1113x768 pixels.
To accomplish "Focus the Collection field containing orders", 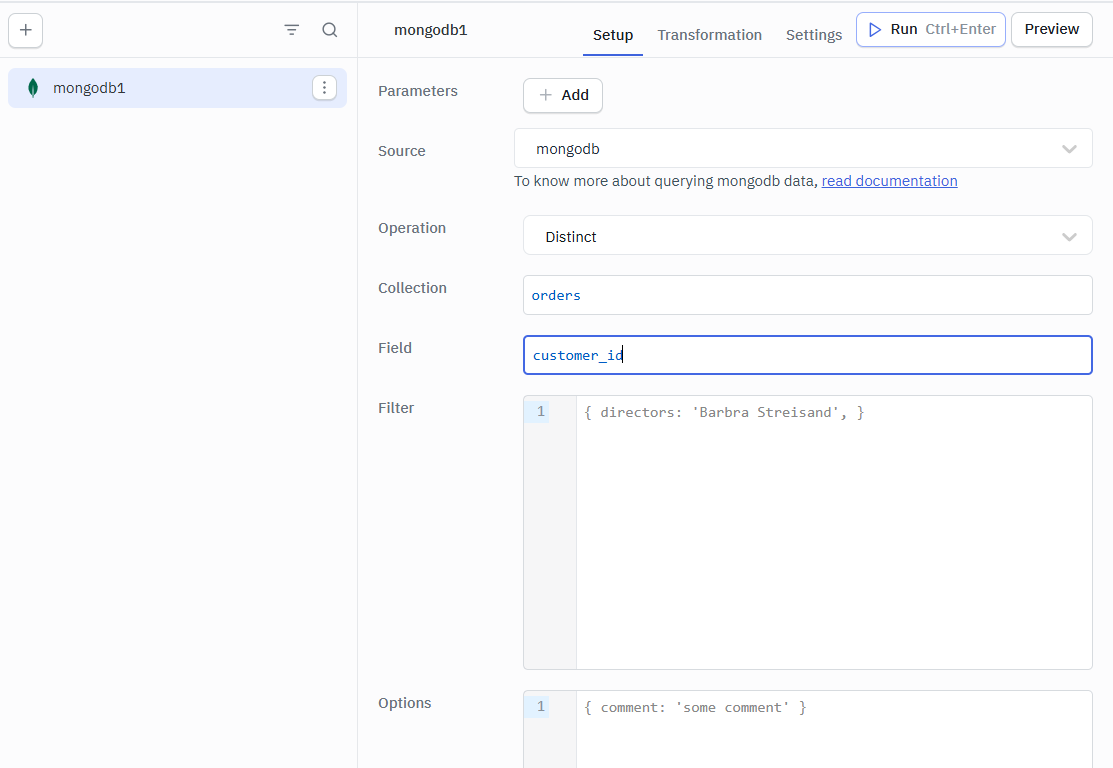I will [807, 295].
